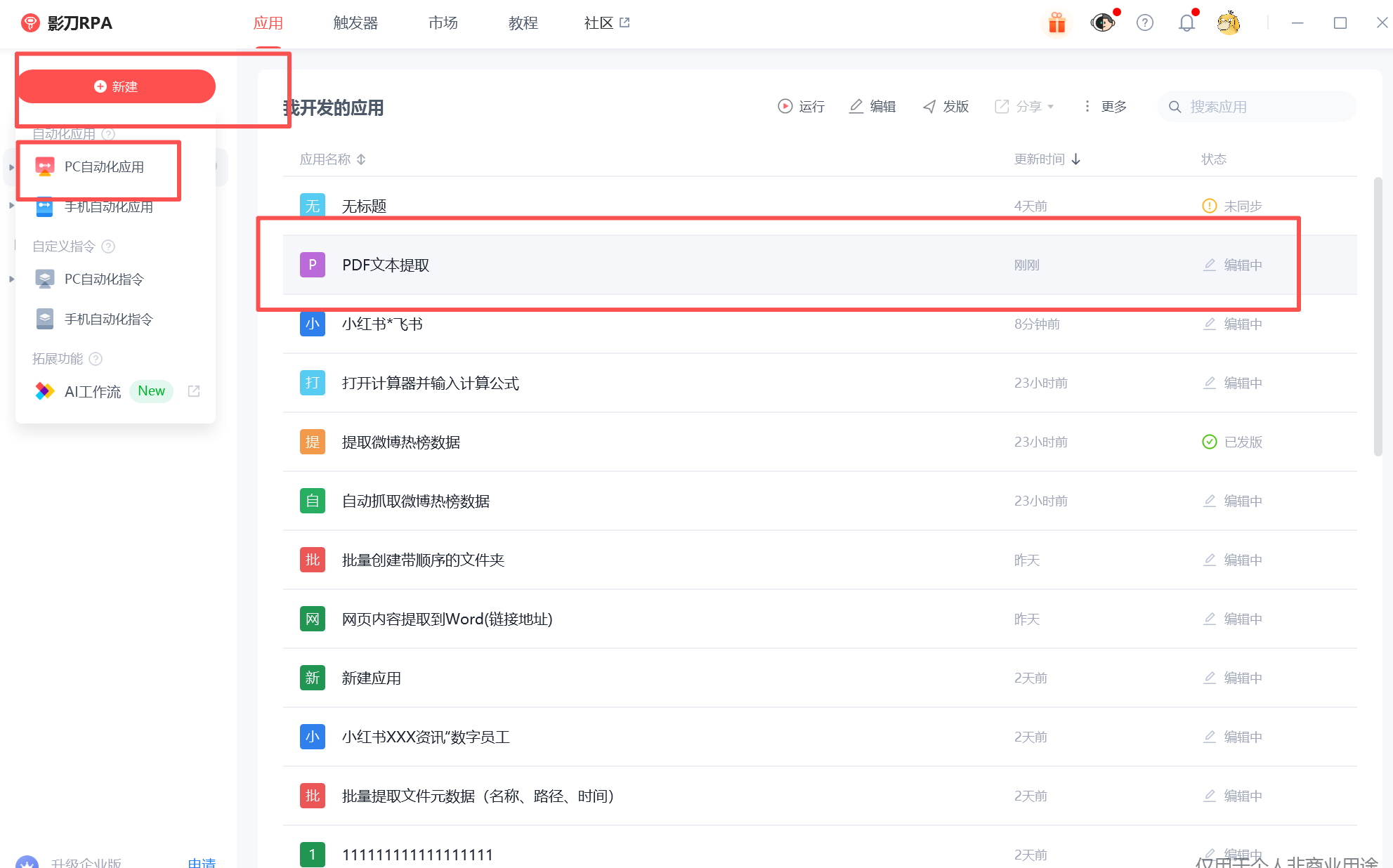Expand the PC自动化指令 tree arrow

click(11, 280)
